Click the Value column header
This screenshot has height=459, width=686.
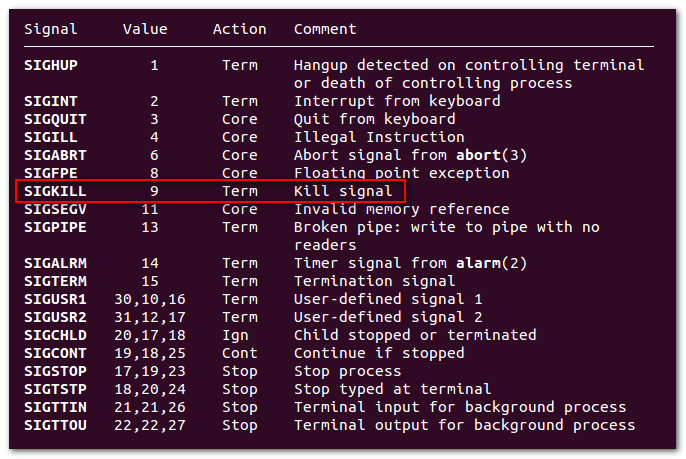click(145, 29)
